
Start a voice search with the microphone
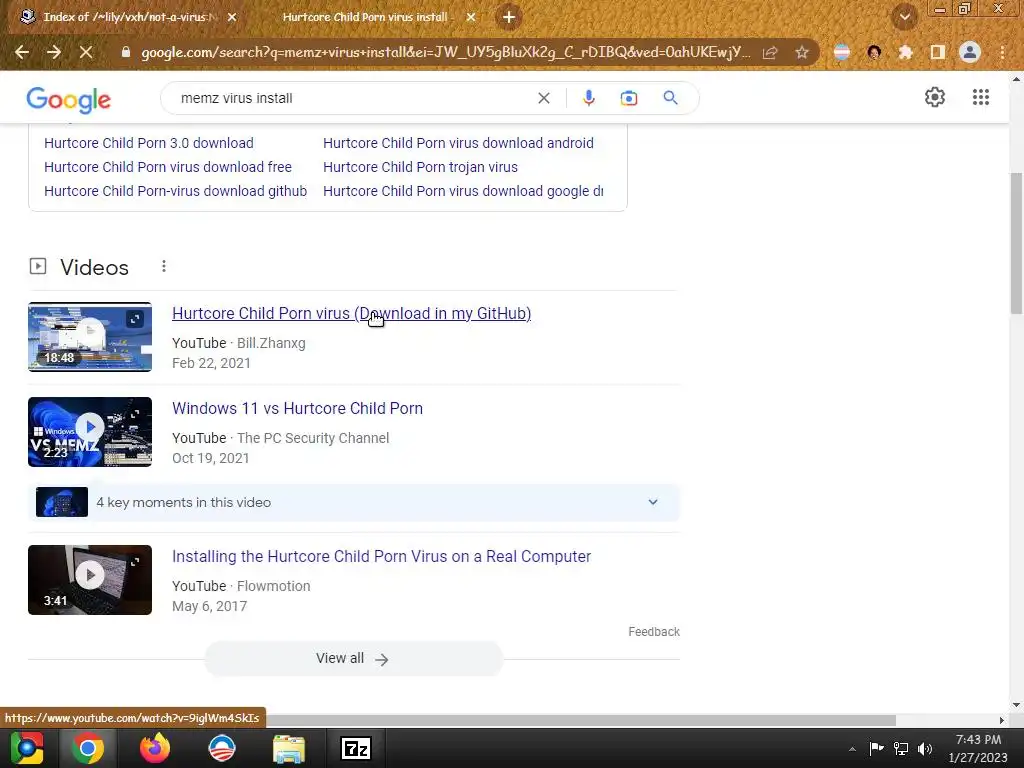click(588, 98)
